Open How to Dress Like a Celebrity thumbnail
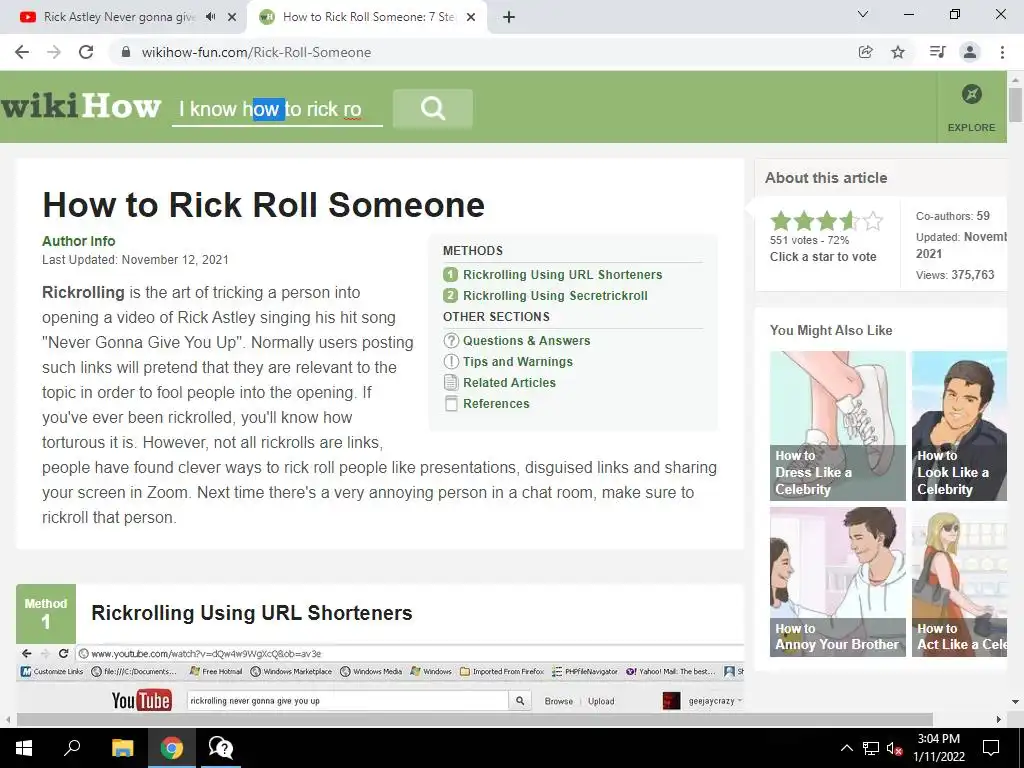Screen dimensions: 1024x768 [x=837, y=426]
